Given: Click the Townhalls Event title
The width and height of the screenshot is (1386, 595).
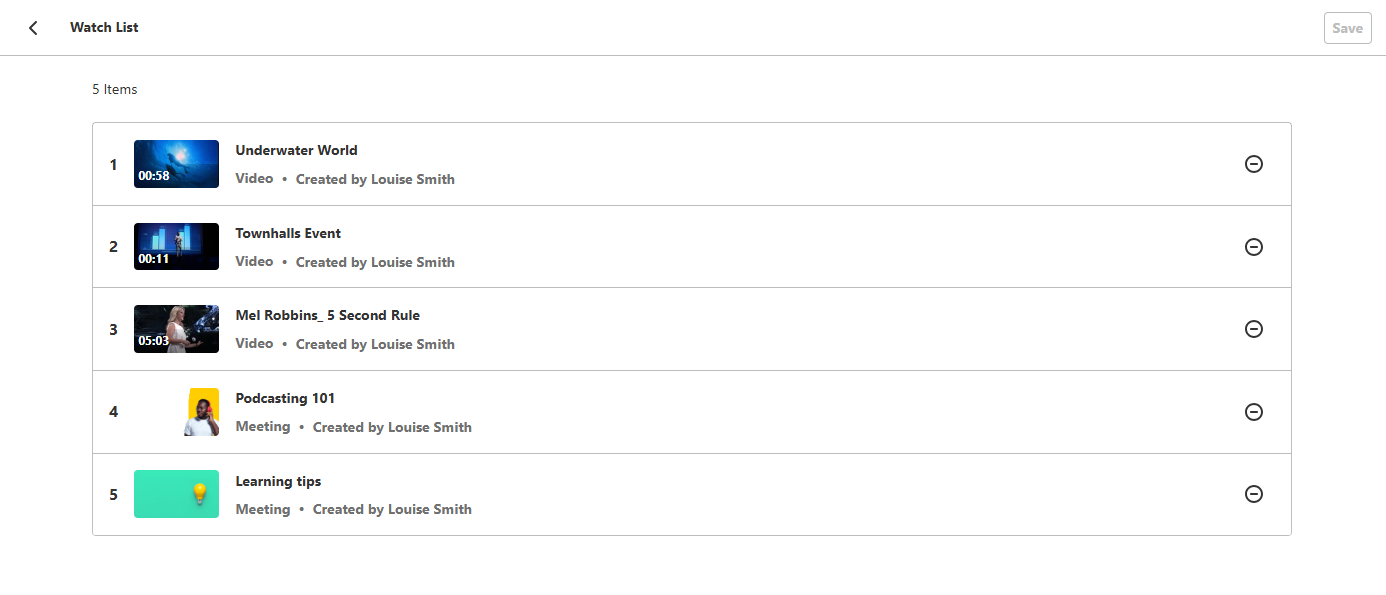Looking at the screenshot, I should (x=288, y=233).
